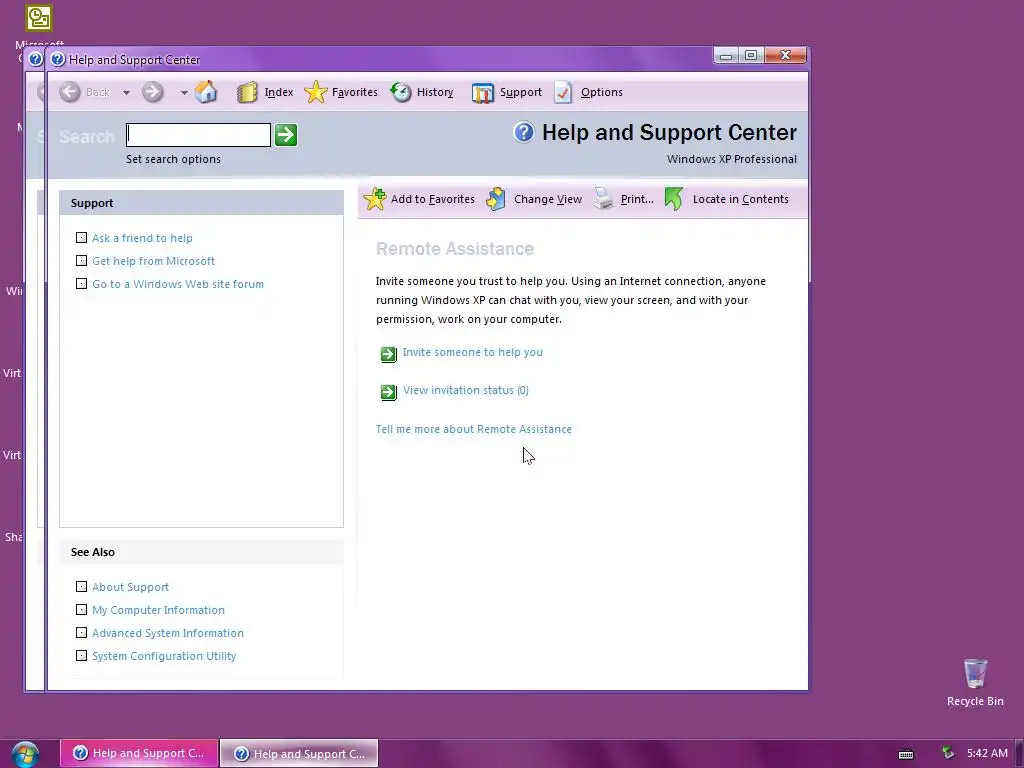This screenshot has height=768, width=1024.
Task: Maximize the front Help and Support window
Action: pyautogui.click(x=751, y=56)
